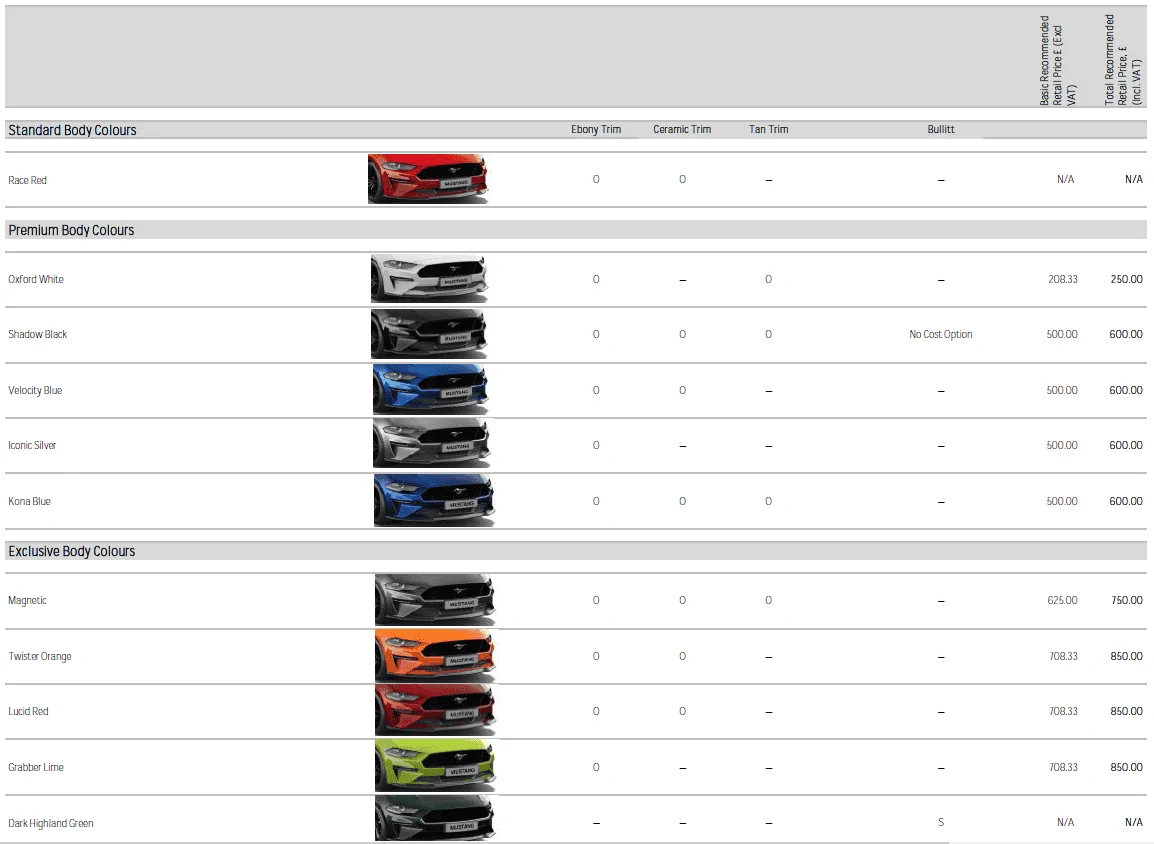Viewport: 1154px width, 844px height.
Task: Click N/A total price for Dark Highland Green
Action: coord(1134,822)
